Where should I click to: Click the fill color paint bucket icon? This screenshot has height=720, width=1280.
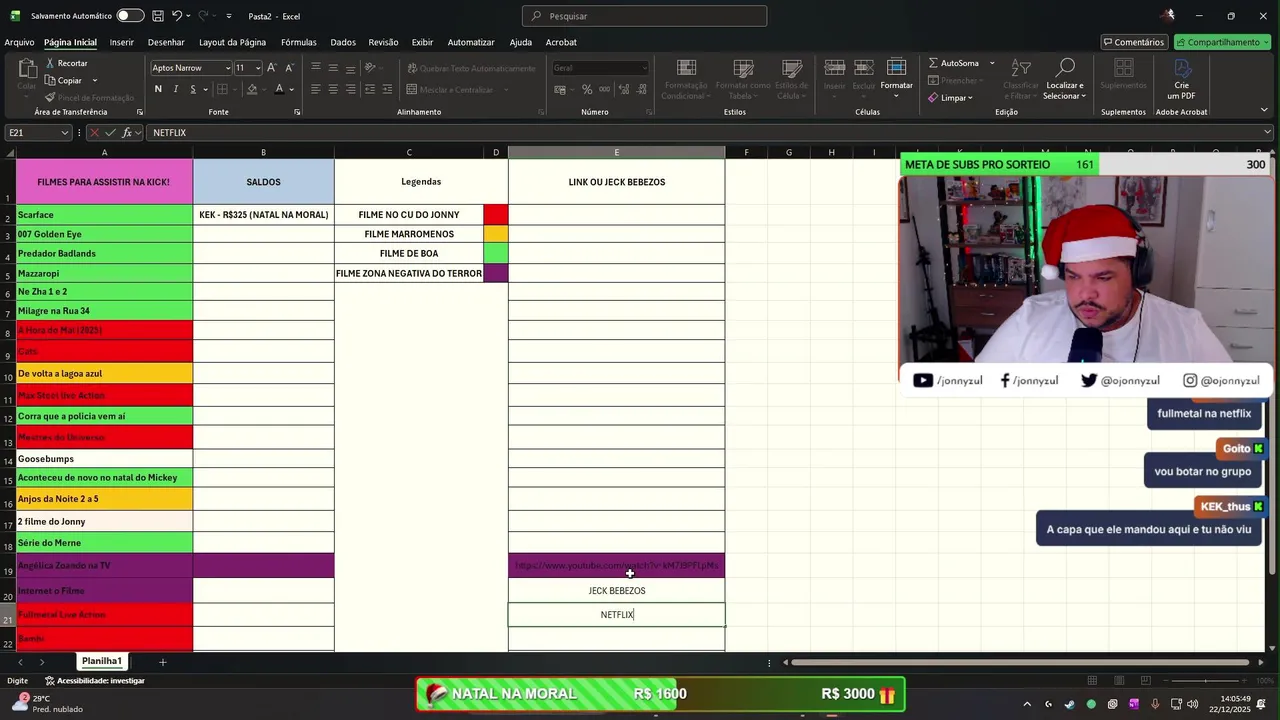click(x=252, y=89)
